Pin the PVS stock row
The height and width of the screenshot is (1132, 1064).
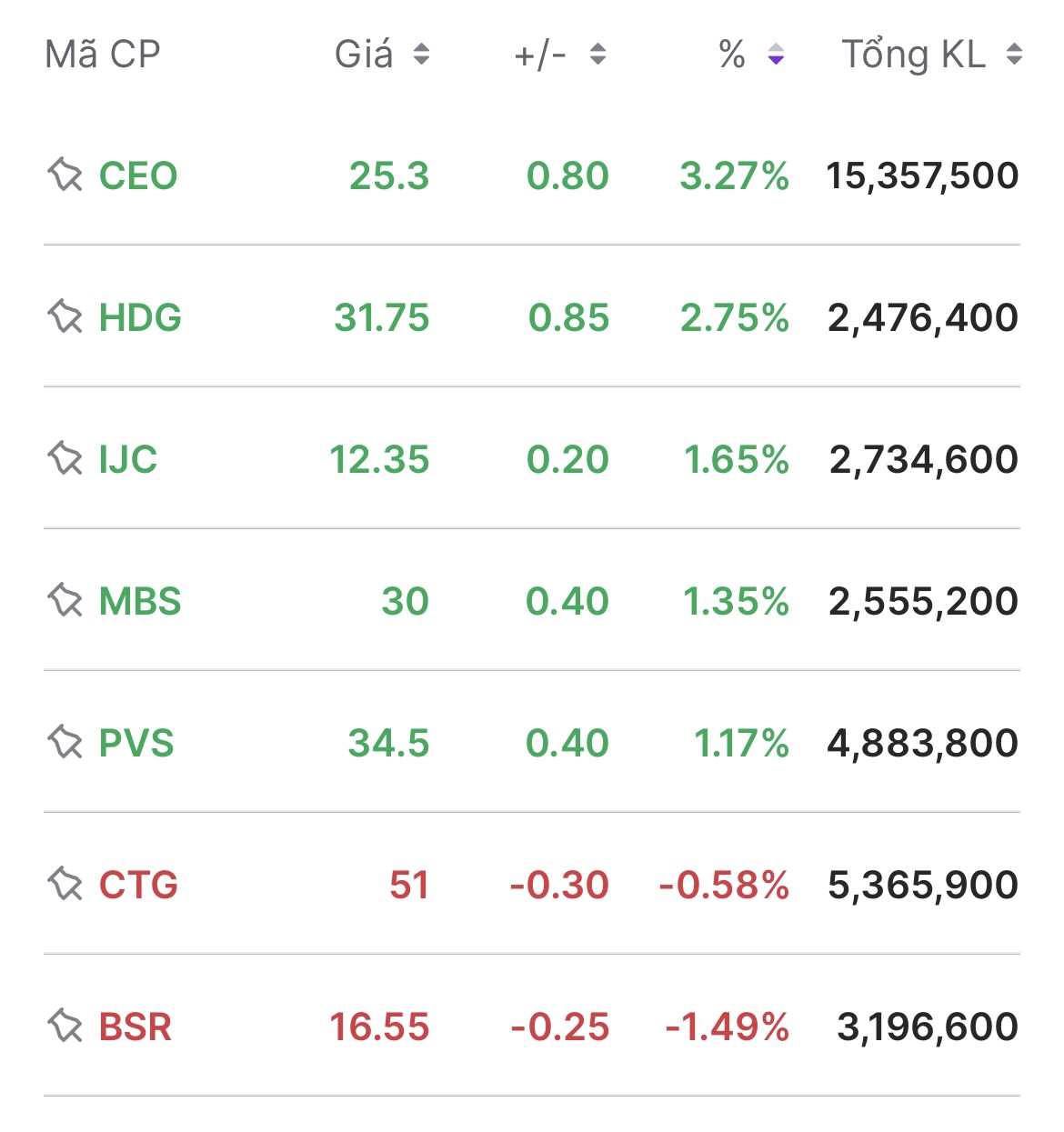tap(65, 743)
